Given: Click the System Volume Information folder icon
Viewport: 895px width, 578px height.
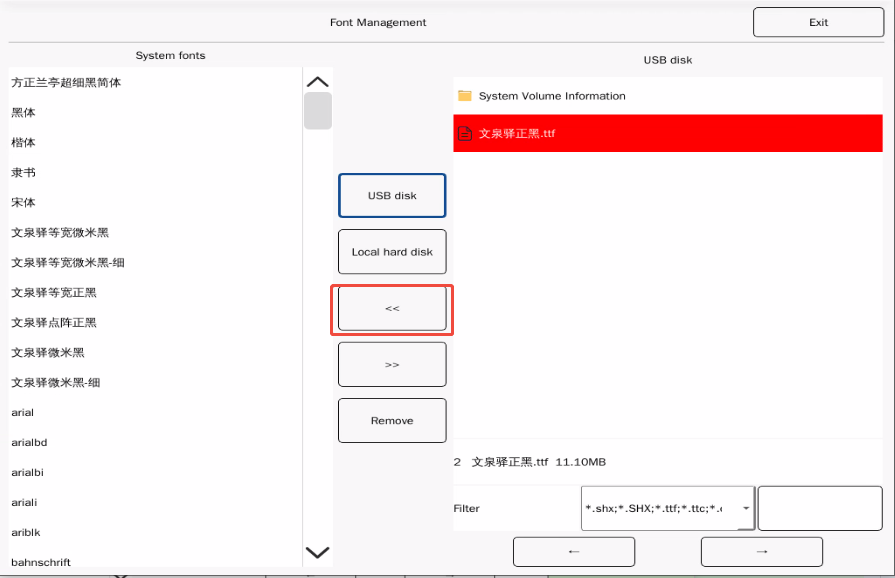Looking at the screenshot, I should click(x=464, y=96).
